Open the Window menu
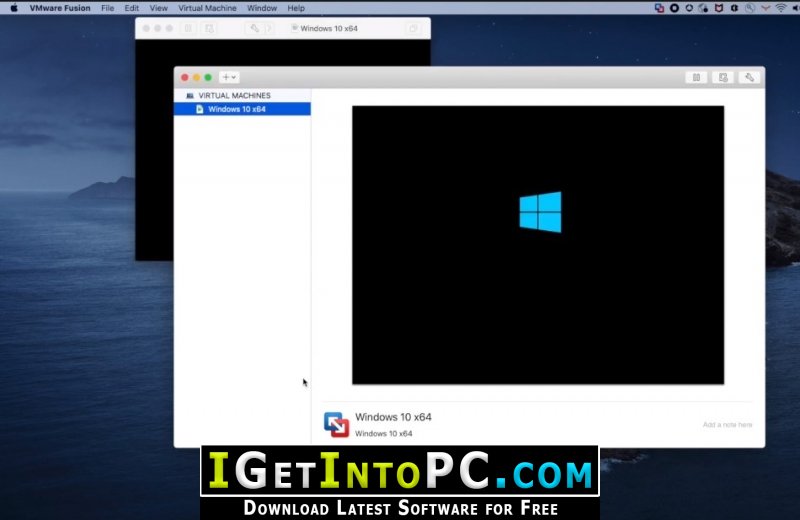Screen dimensions: 800x520 point(262,8)
